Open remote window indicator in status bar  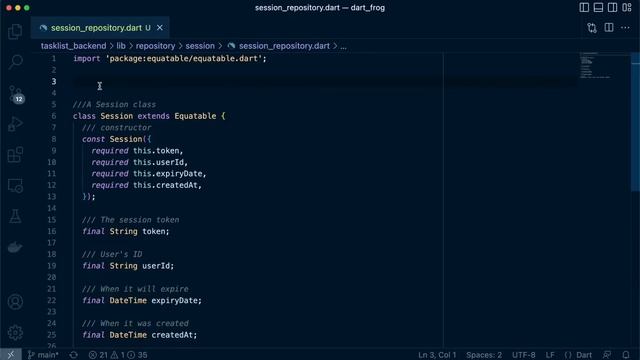tap(11, 354)
